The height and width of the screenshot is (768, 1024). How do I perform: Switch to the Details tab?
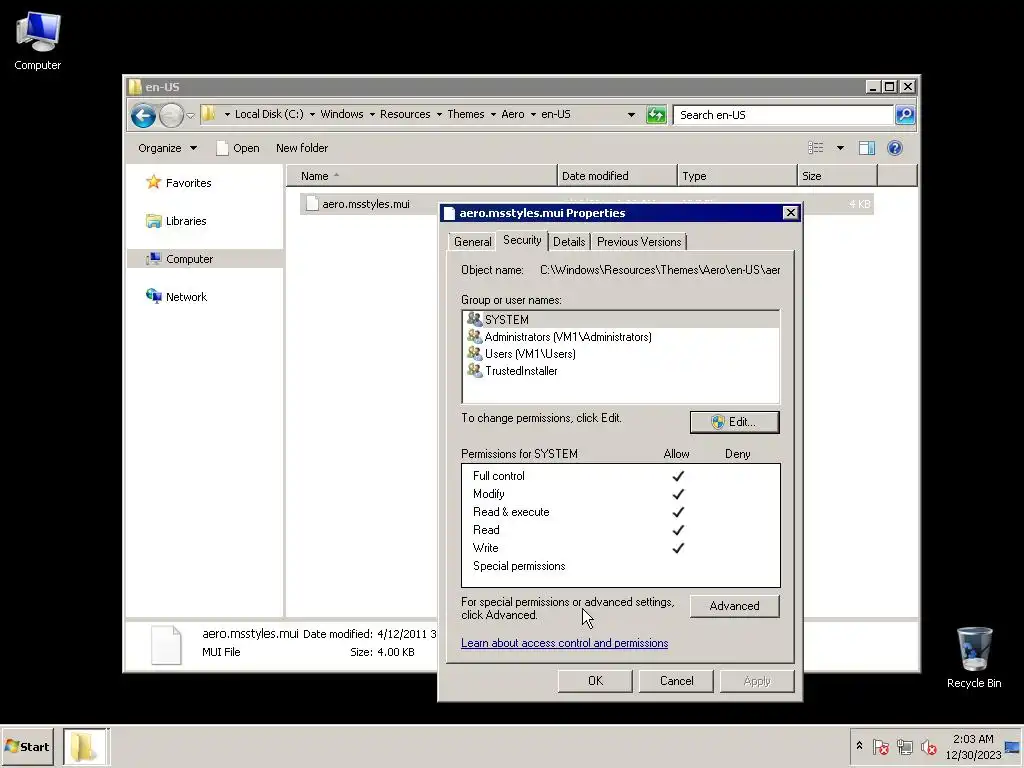point(569,242)
